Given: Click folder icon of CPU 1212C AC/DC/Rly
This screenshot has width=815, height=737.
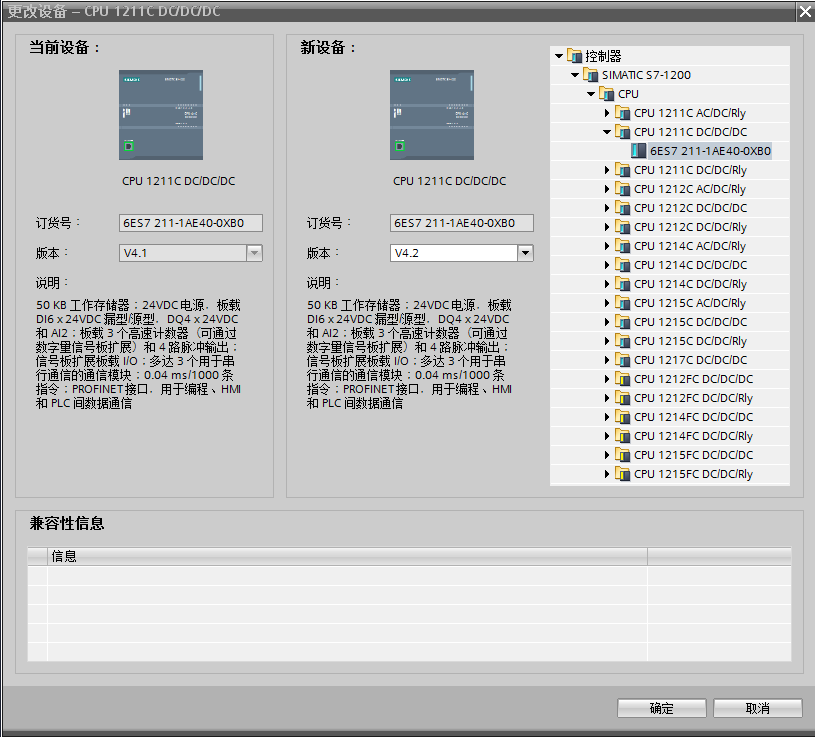Looking at the screenshot, I should pos(623,189).
